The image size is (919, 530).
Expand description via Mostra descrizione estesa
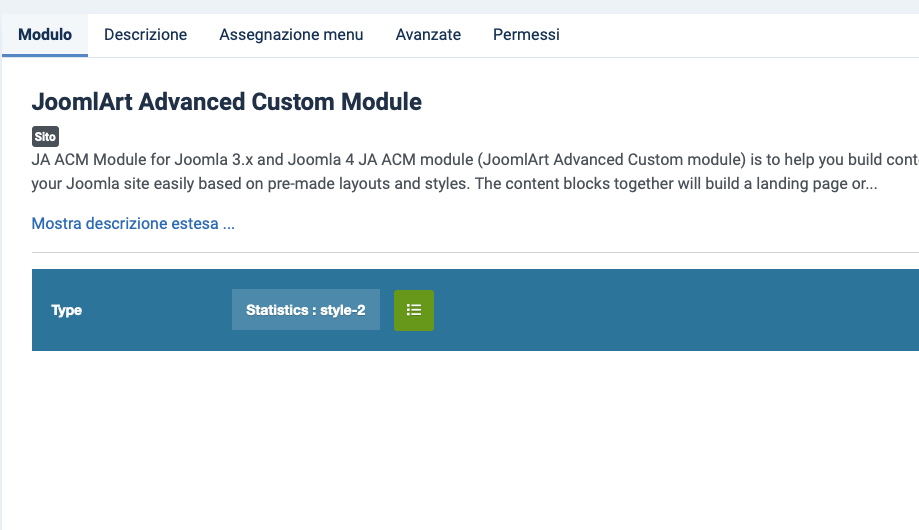tap(133, 224)
